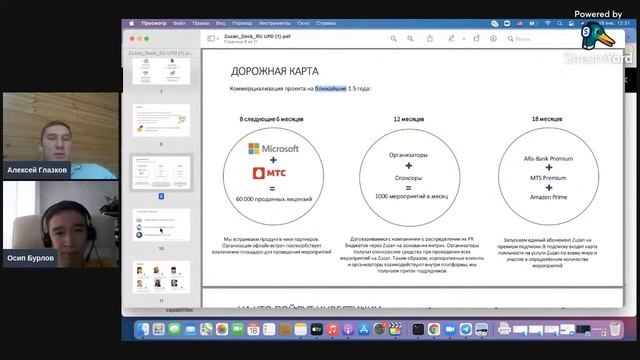Click the Zuzan_Deck_RU UPD sidebar file header
The height and width of the screenshot is (360, 640).
[160, 53]
